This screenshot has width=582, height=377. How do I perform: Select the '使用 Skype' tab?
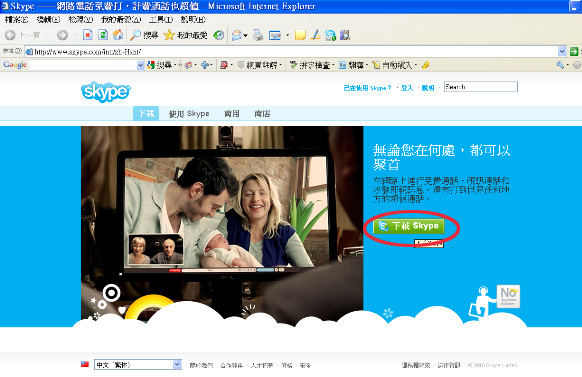[x=189, y=114]
